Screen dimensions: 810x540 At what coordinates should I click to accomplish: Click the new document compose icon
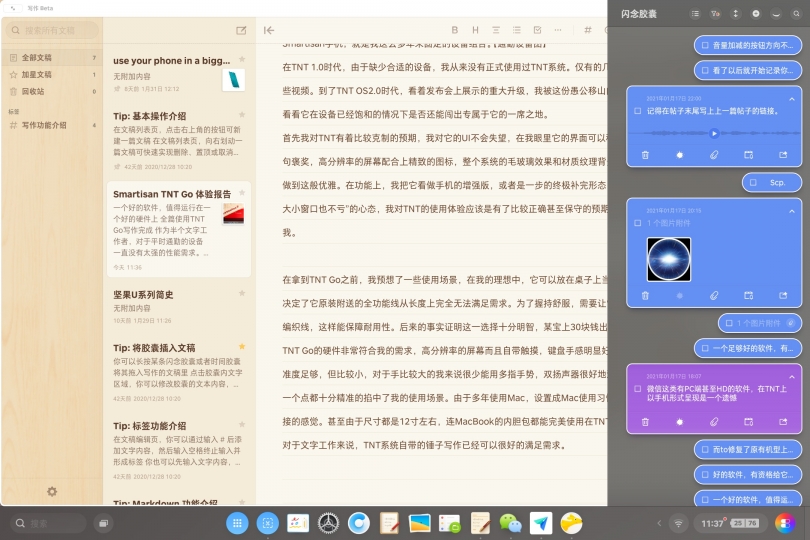pos(241,31)
